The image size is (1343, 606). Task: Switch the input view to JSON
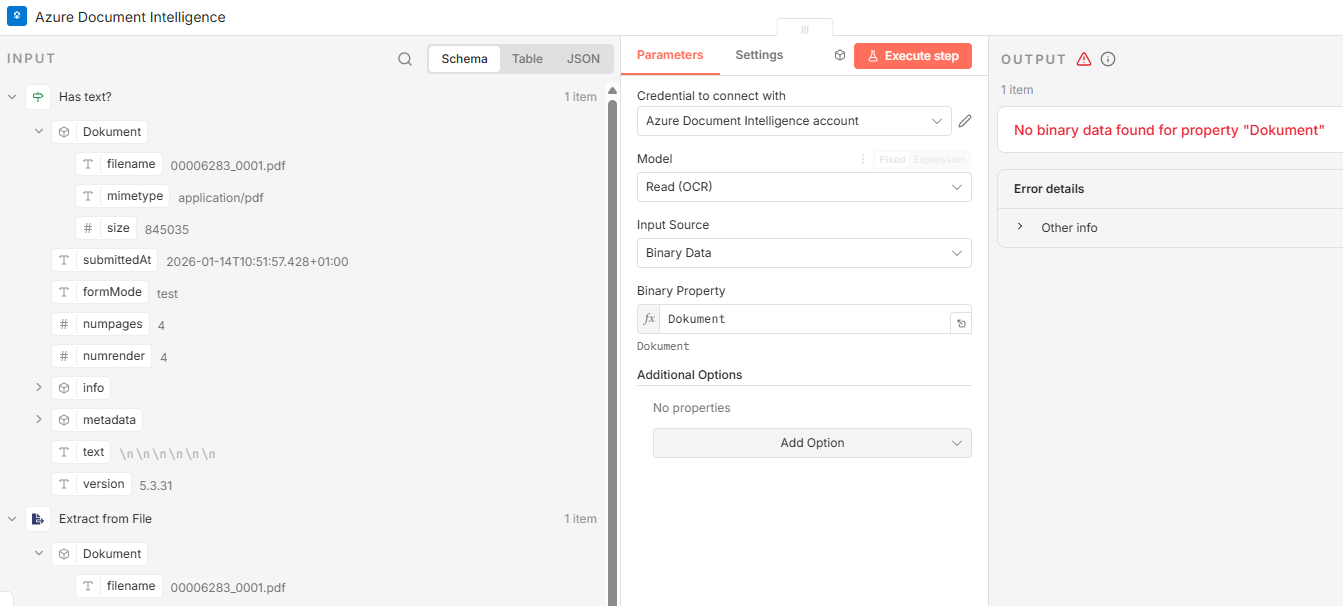[x=583, y=58]
